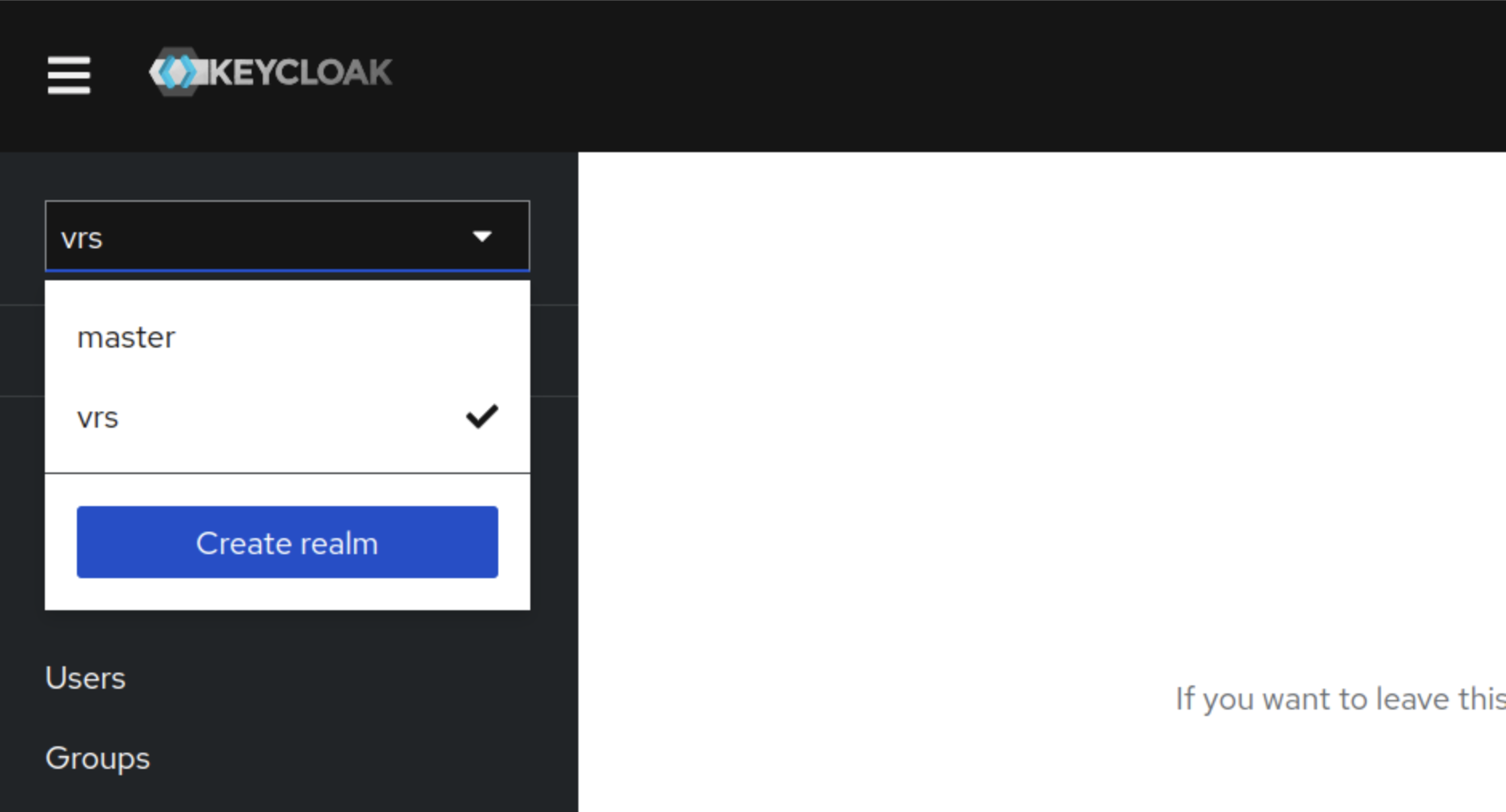Click the blank dark header bar area
Viewport: 1506px width, 812px height.
[961, 74]
